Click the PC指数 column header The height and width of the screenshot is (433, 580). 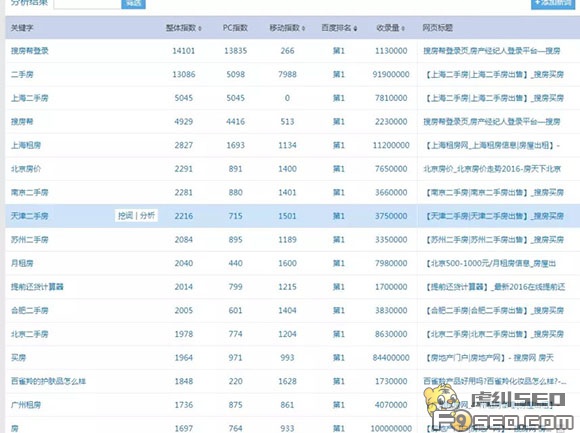[x=235, y=28]
